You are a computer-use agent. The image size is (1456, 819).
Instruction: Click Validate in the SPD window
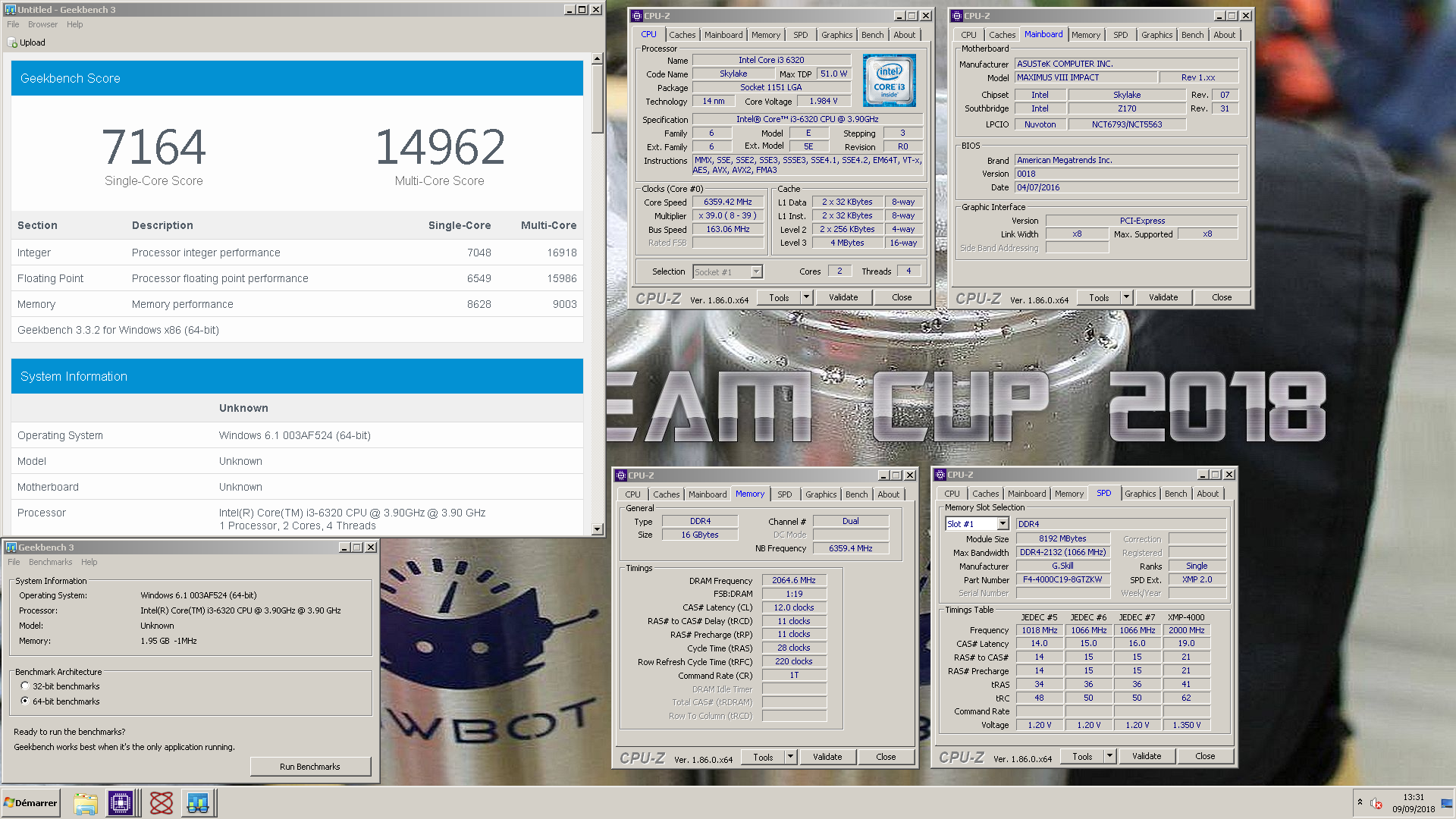click(x=1147, y=756)
